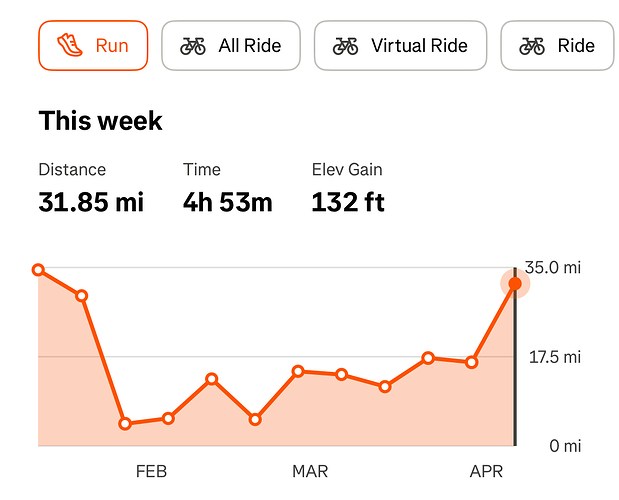This screenshot has height=500, width=619.
Task: Click the All Ride bicycle icon
Action: pyautogui.click(x=192, y=45)
